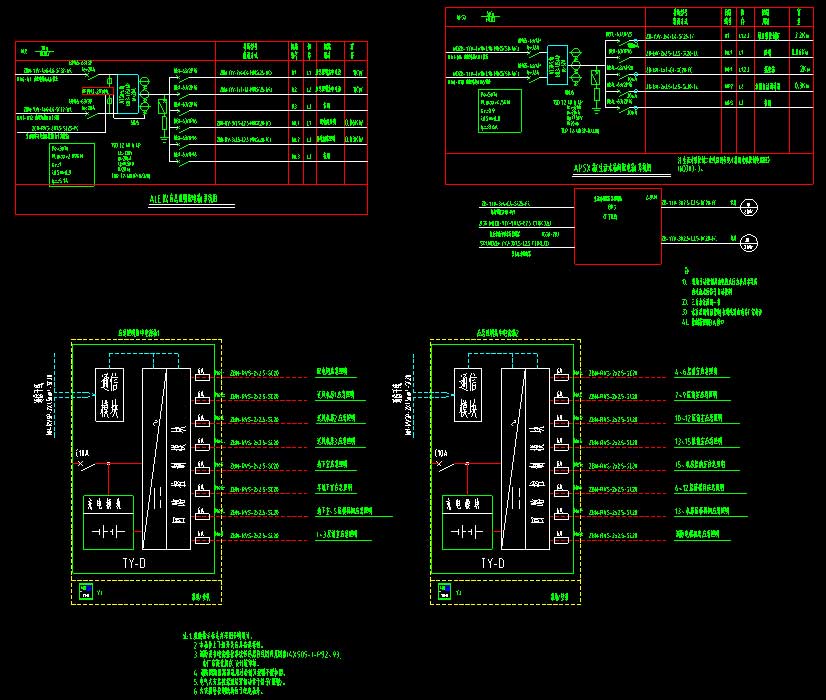Click the '13~15' output circuit label of right cabinet
826x700 pixels.
pos(699,441)
